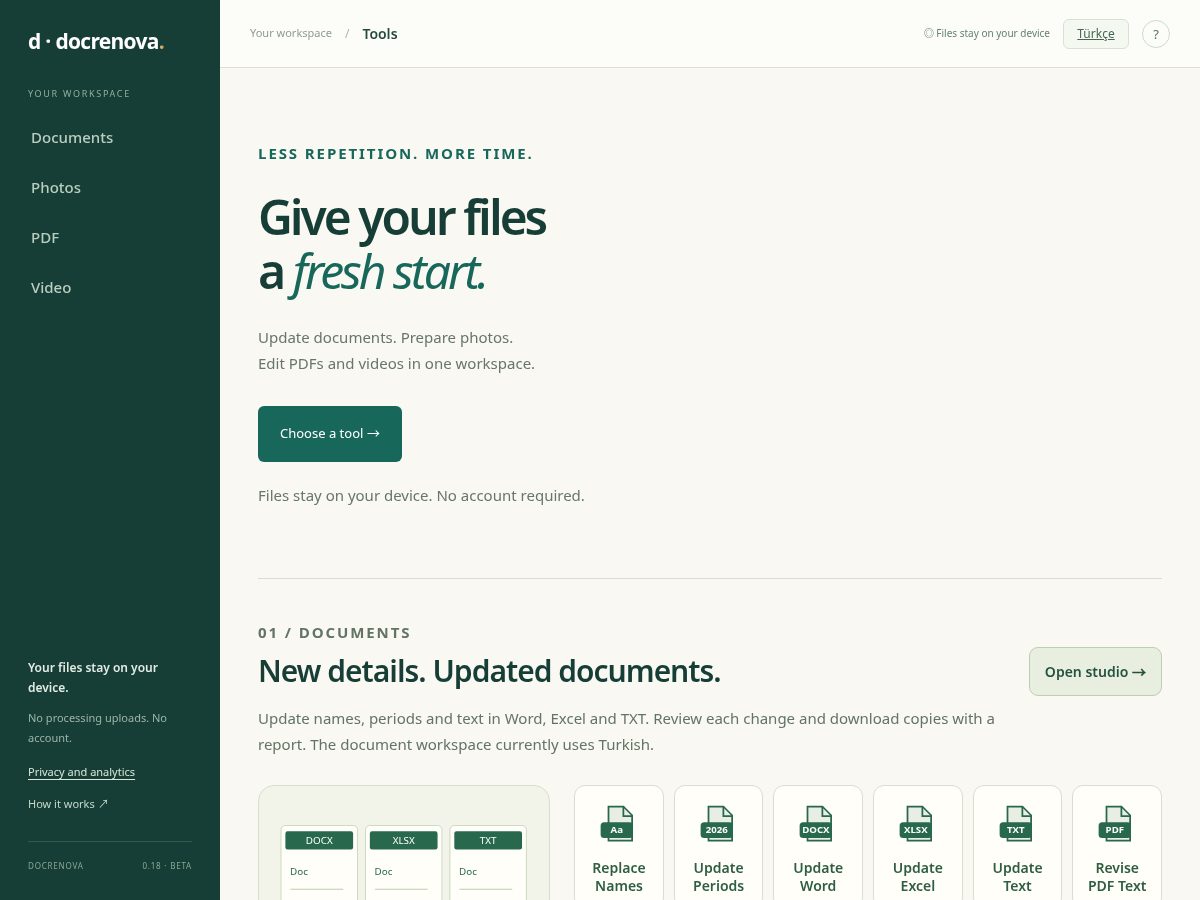Click the Update Text card label
Viewport: 1200px width, 900px height.
(x=1017, y=877)
